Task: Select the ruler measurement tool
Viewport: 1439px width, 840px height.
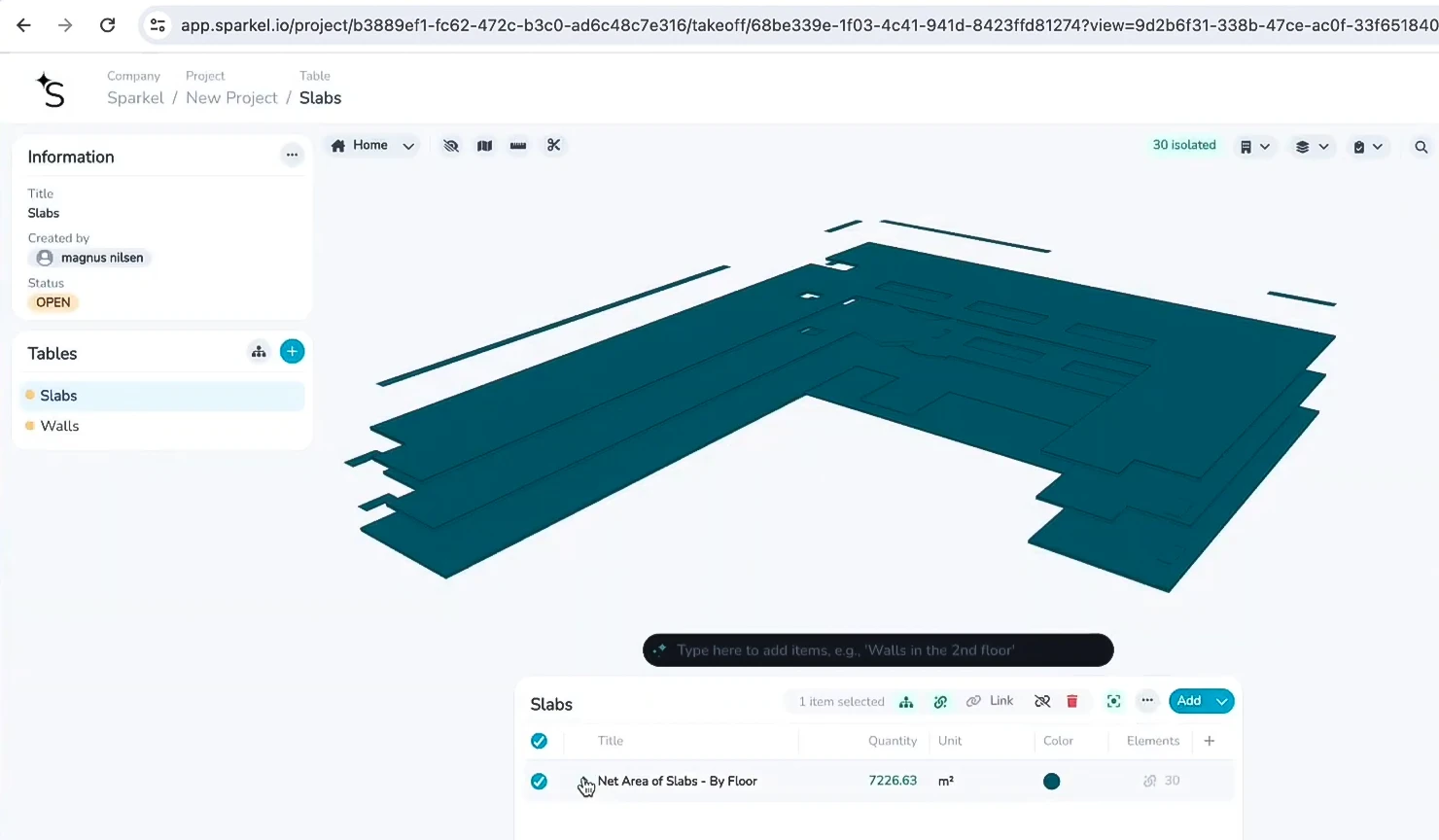Action: coord(518,146)
